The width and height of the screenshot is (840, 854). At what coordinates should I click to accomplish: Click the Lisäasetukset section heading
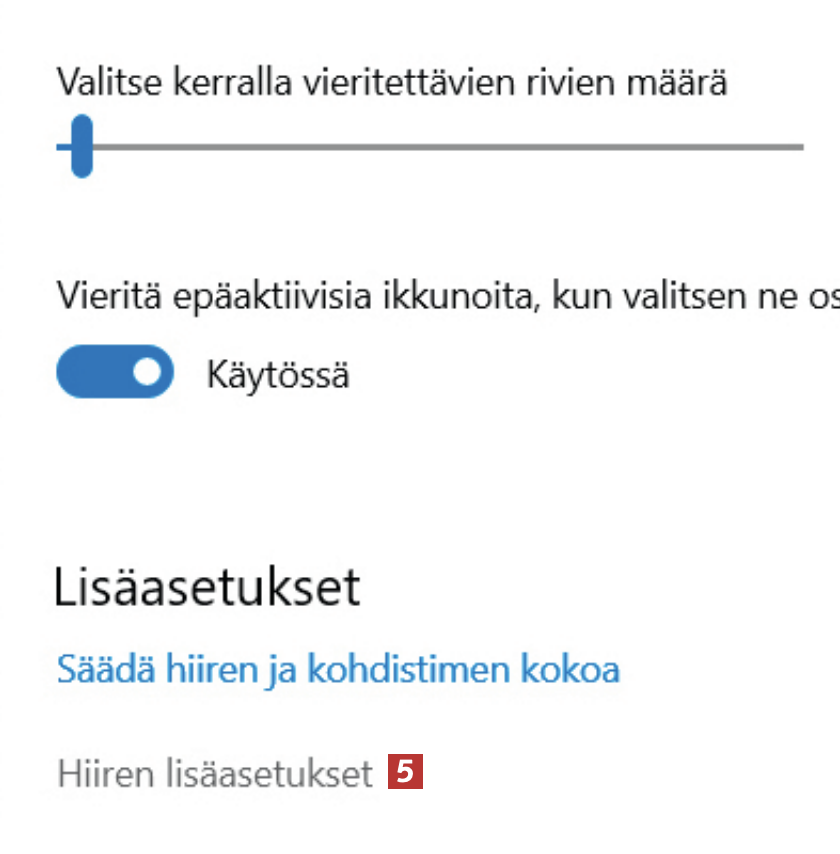tap(207, 587)
